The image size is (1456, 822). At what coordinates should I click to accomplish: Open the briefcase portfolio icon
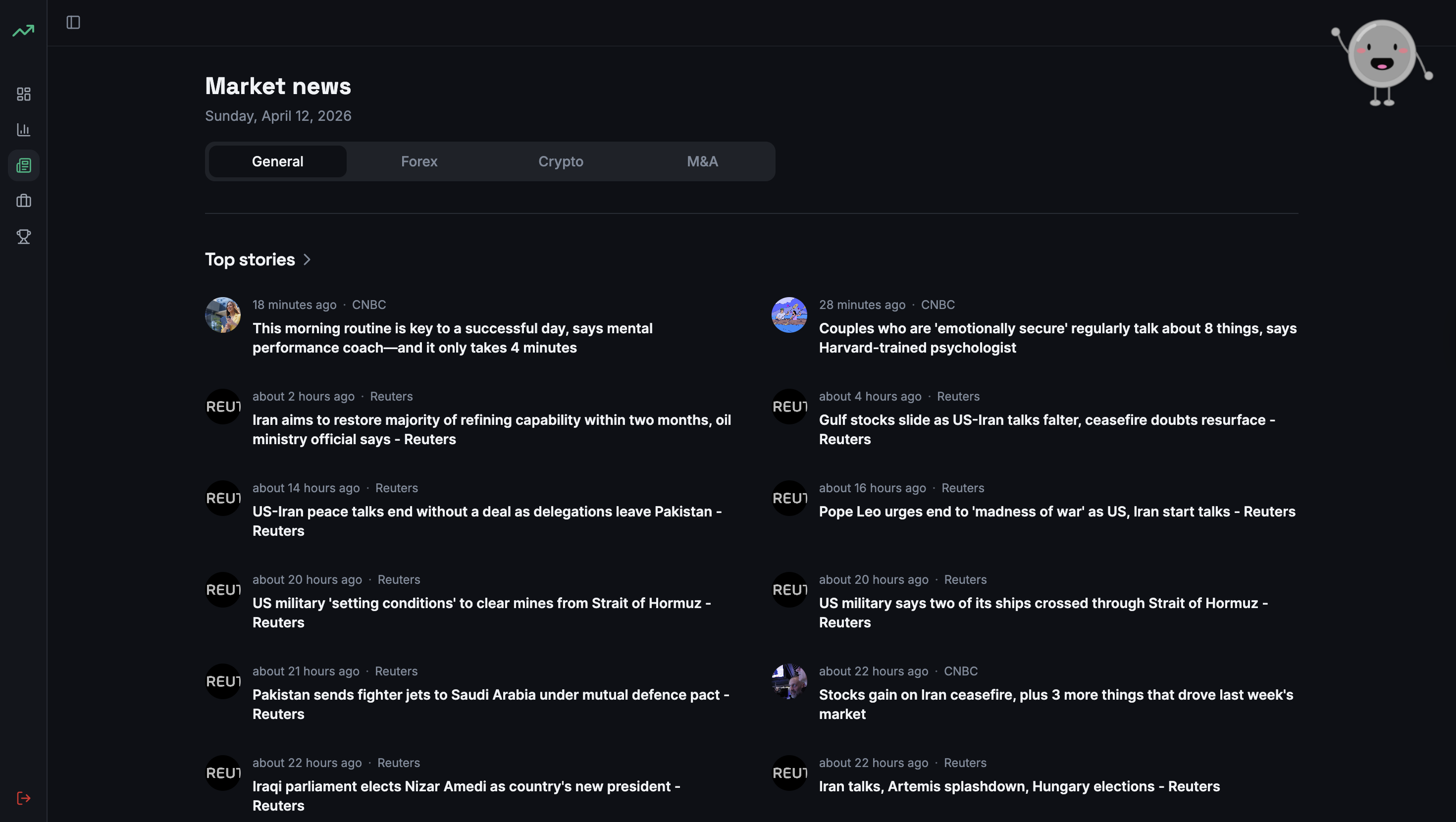pyautogui.click(x=23, y=201)
